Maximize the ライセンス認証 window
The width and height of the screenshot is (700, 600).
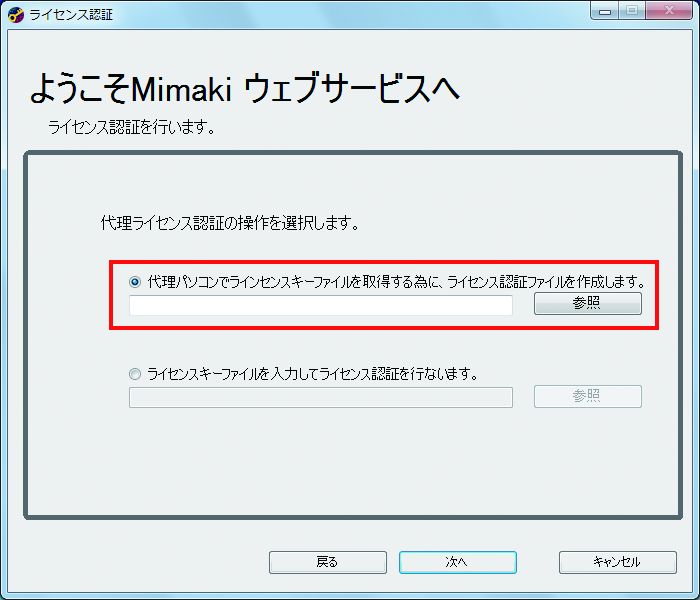632,11
